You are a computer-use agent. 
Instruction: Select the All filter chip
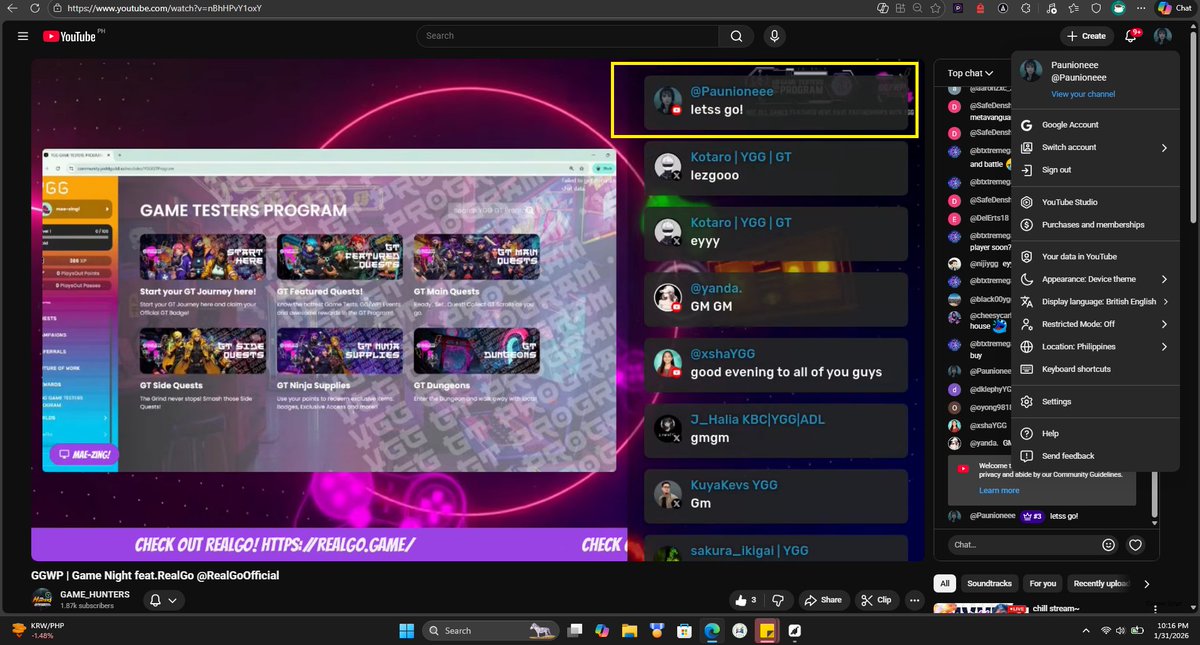point(944,583)
